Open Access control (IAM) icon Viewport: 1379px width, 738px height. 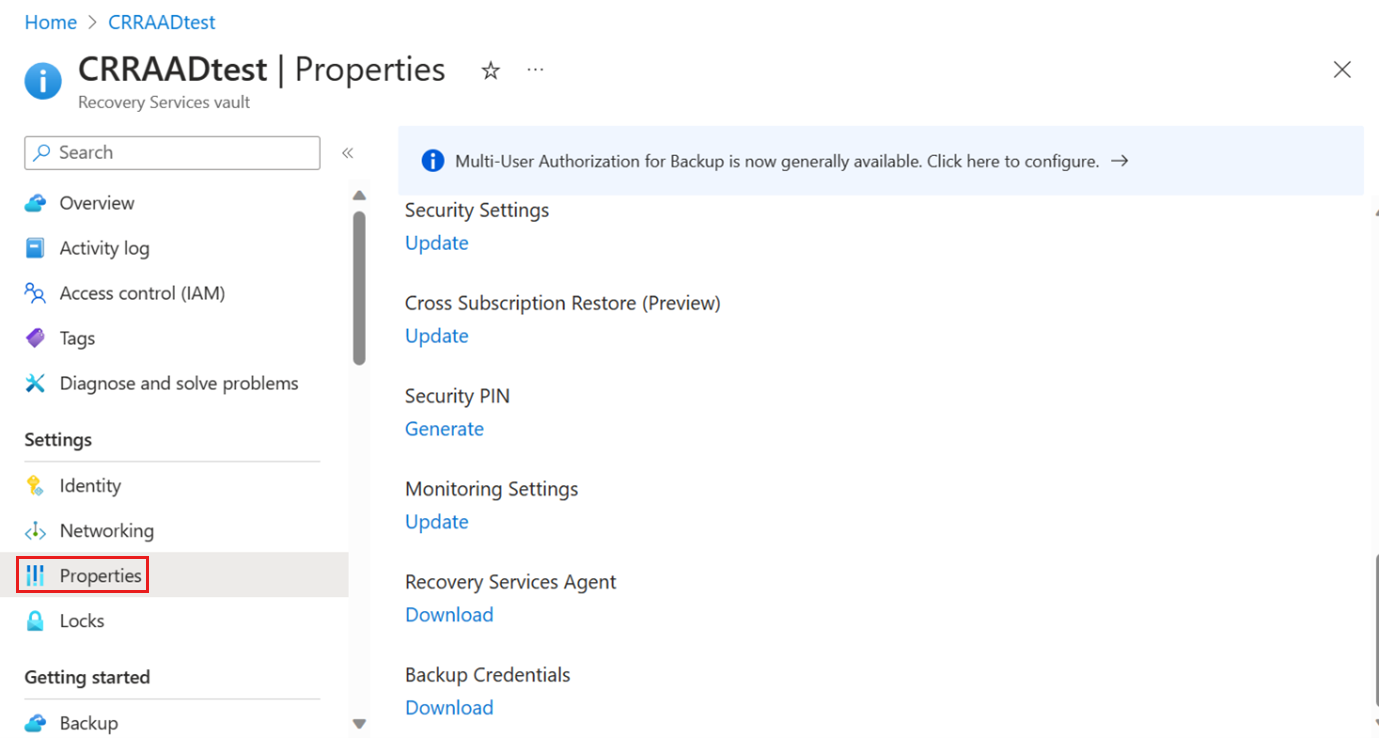(x=36, y=293)
